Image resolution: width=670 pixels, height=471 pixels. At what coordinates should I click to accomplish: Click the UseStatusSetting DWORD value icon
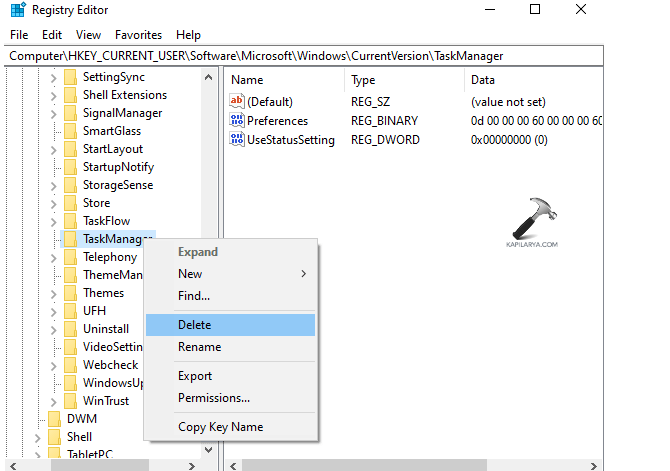(x=237, y=140)
